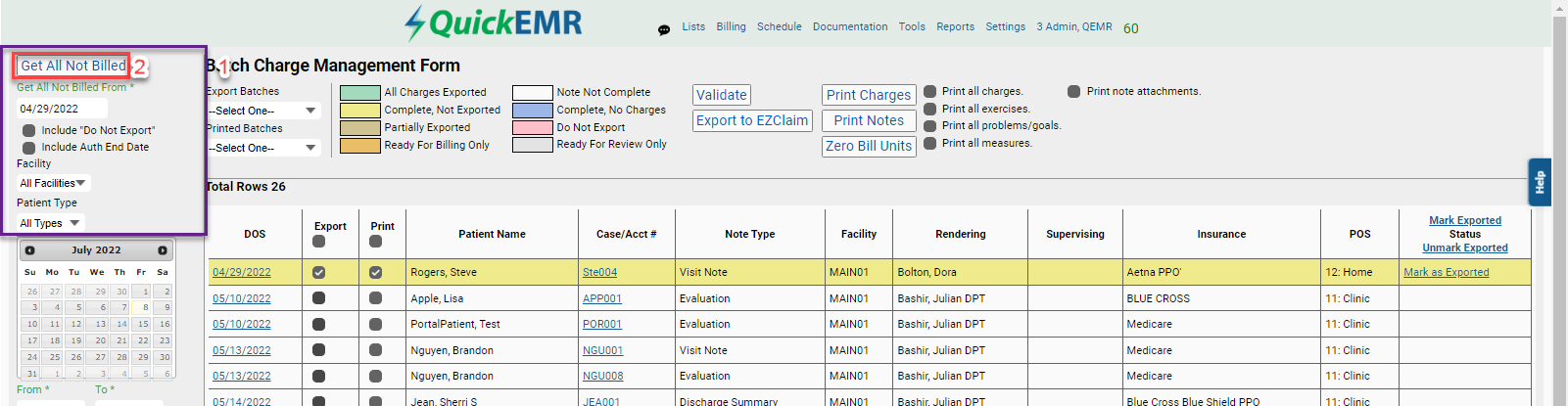Open the Lists menu

click(693, 26)
